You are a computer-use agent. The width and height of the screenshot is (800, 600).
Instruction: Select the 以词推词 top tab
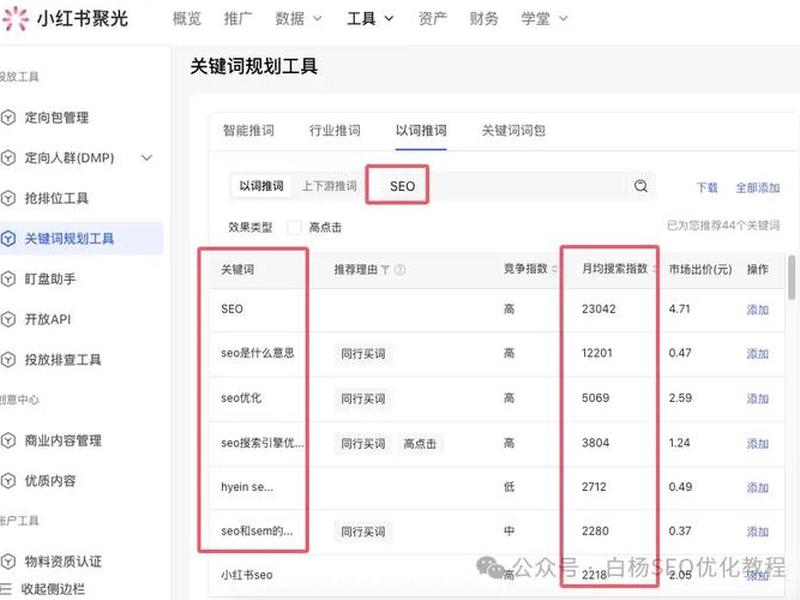421,131
